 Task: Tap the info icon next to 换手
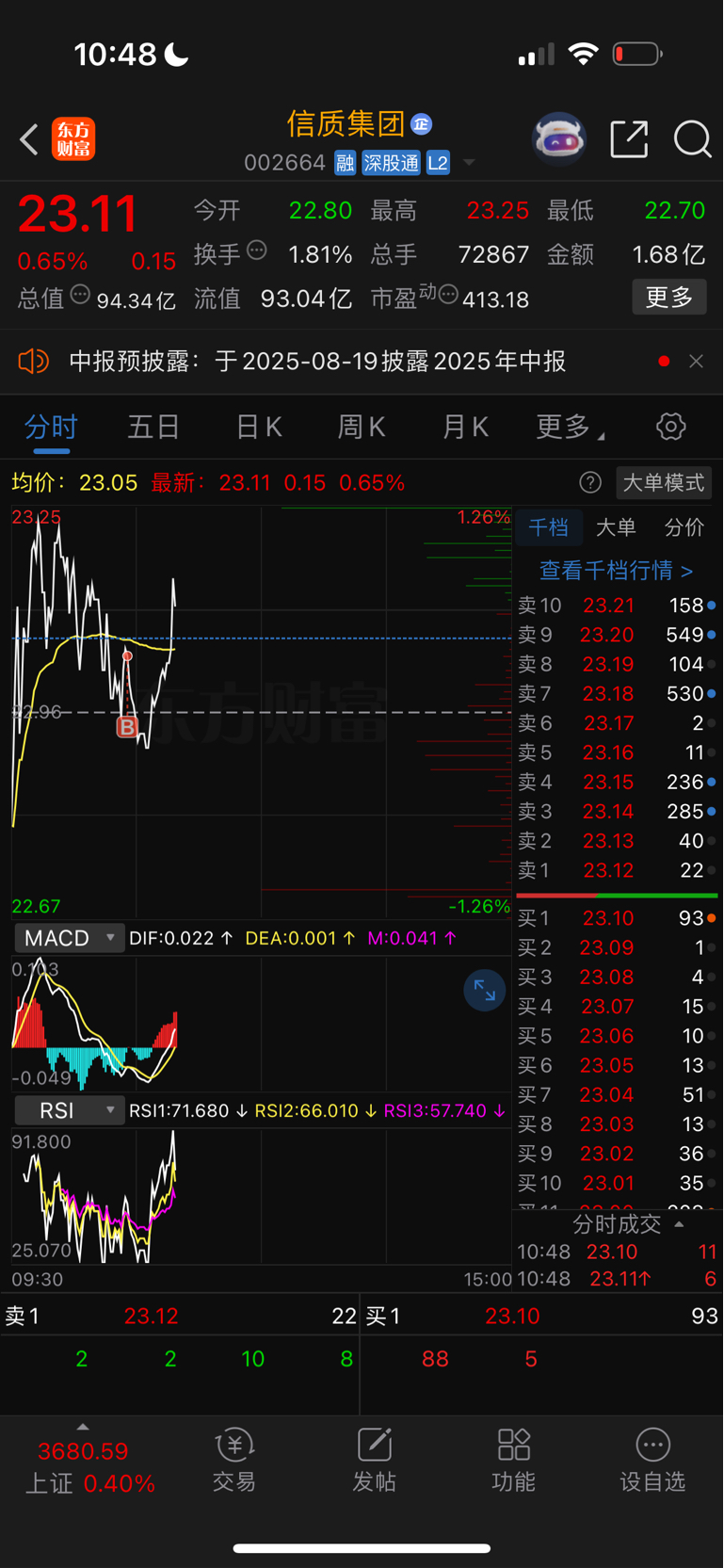click(257, 251)
